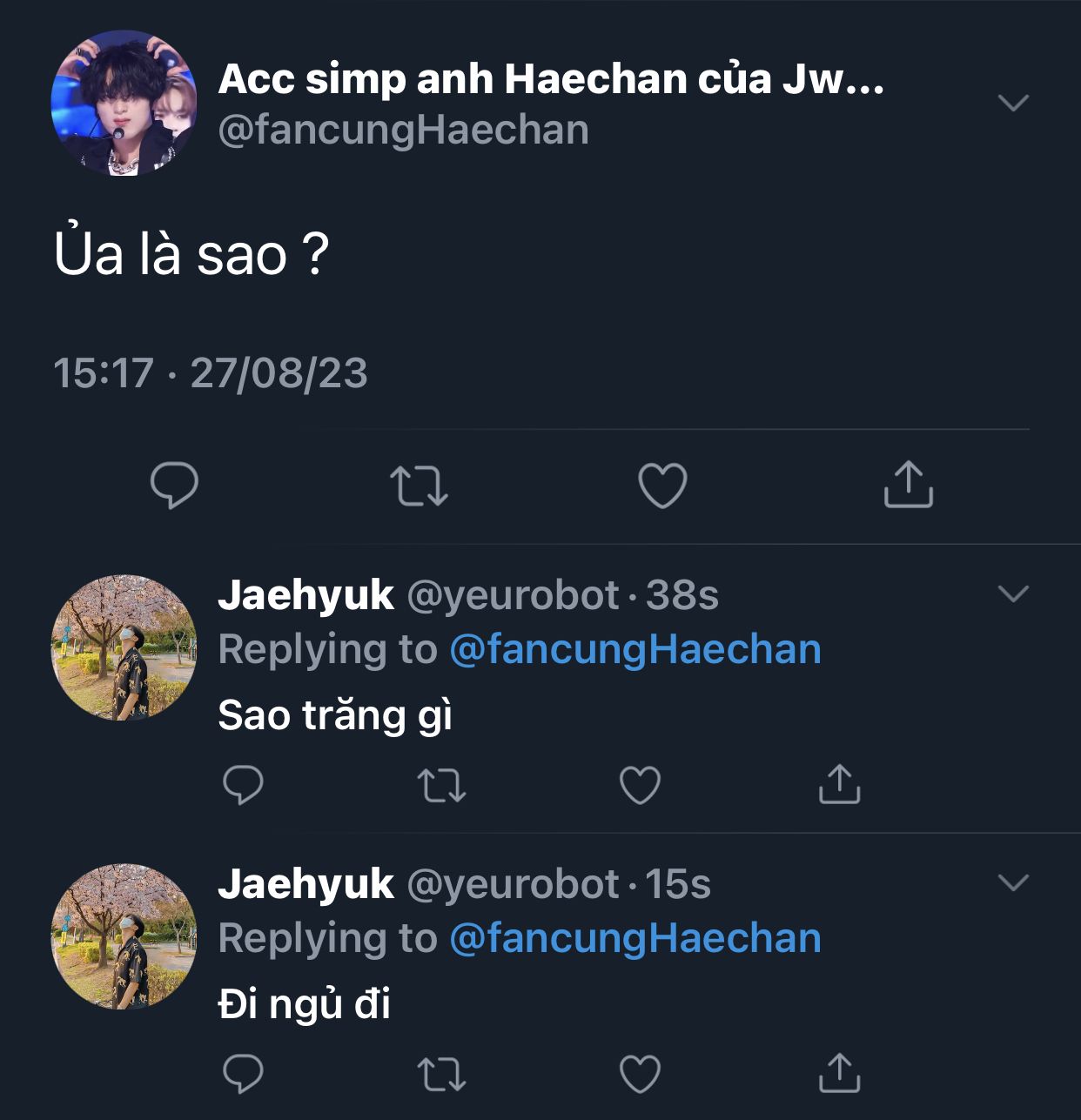Open the main author's profile picture

point(124,103)
